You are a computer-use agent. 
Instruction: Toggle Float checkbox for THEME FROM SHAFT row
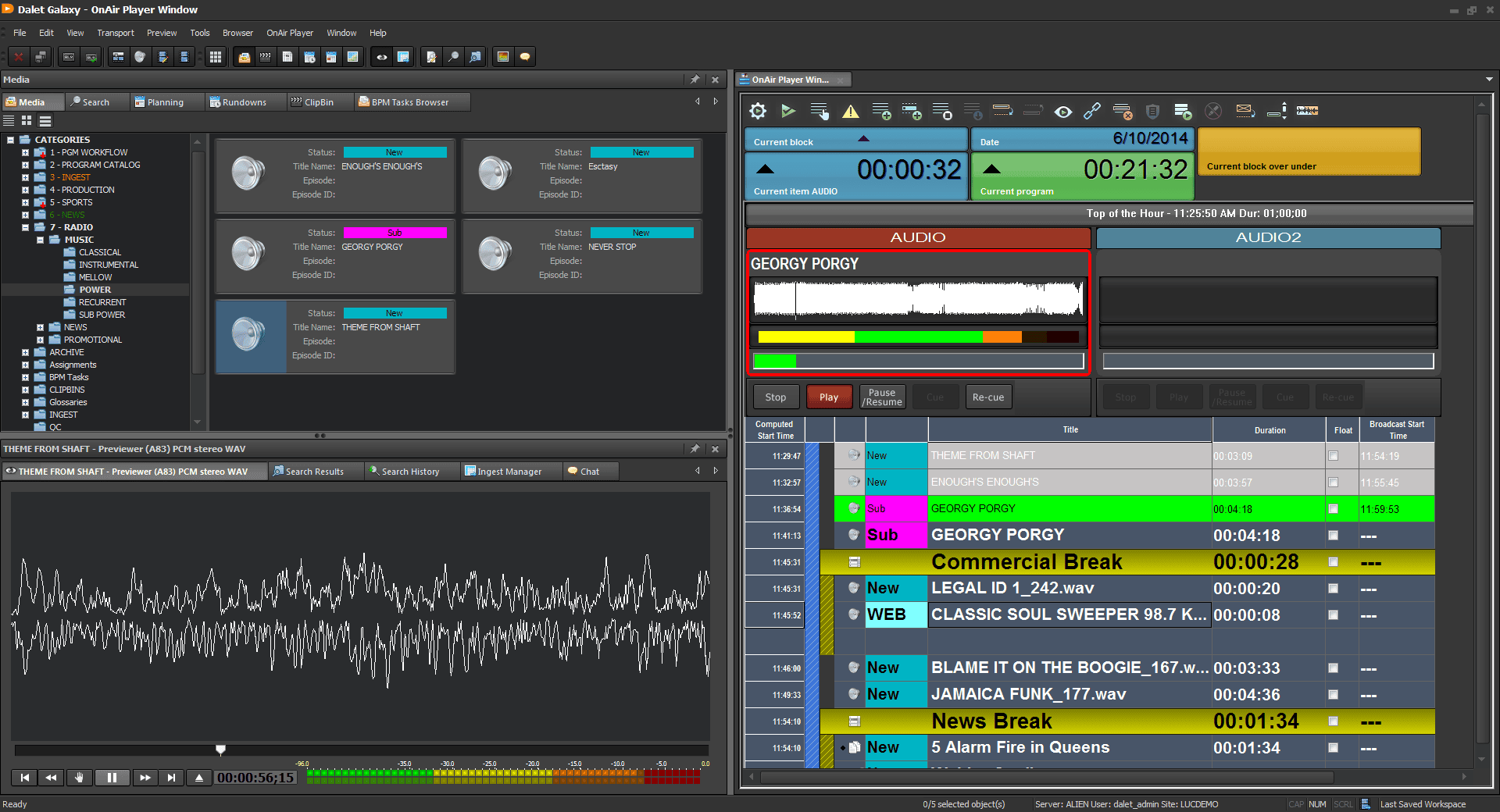[1333, 456]
